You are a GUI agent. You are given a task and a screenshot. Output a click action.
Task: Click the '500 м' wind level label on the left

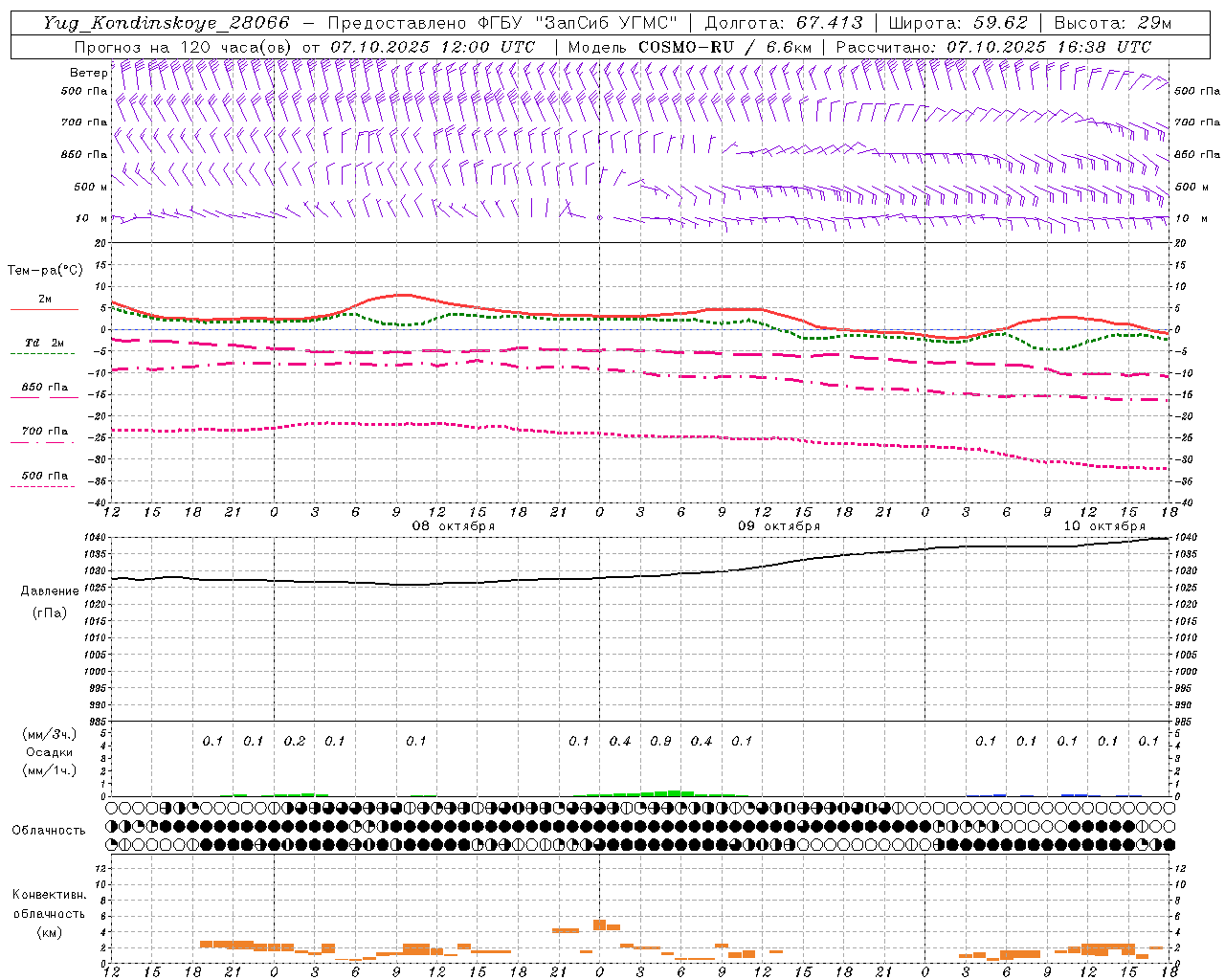click(91, 187)
